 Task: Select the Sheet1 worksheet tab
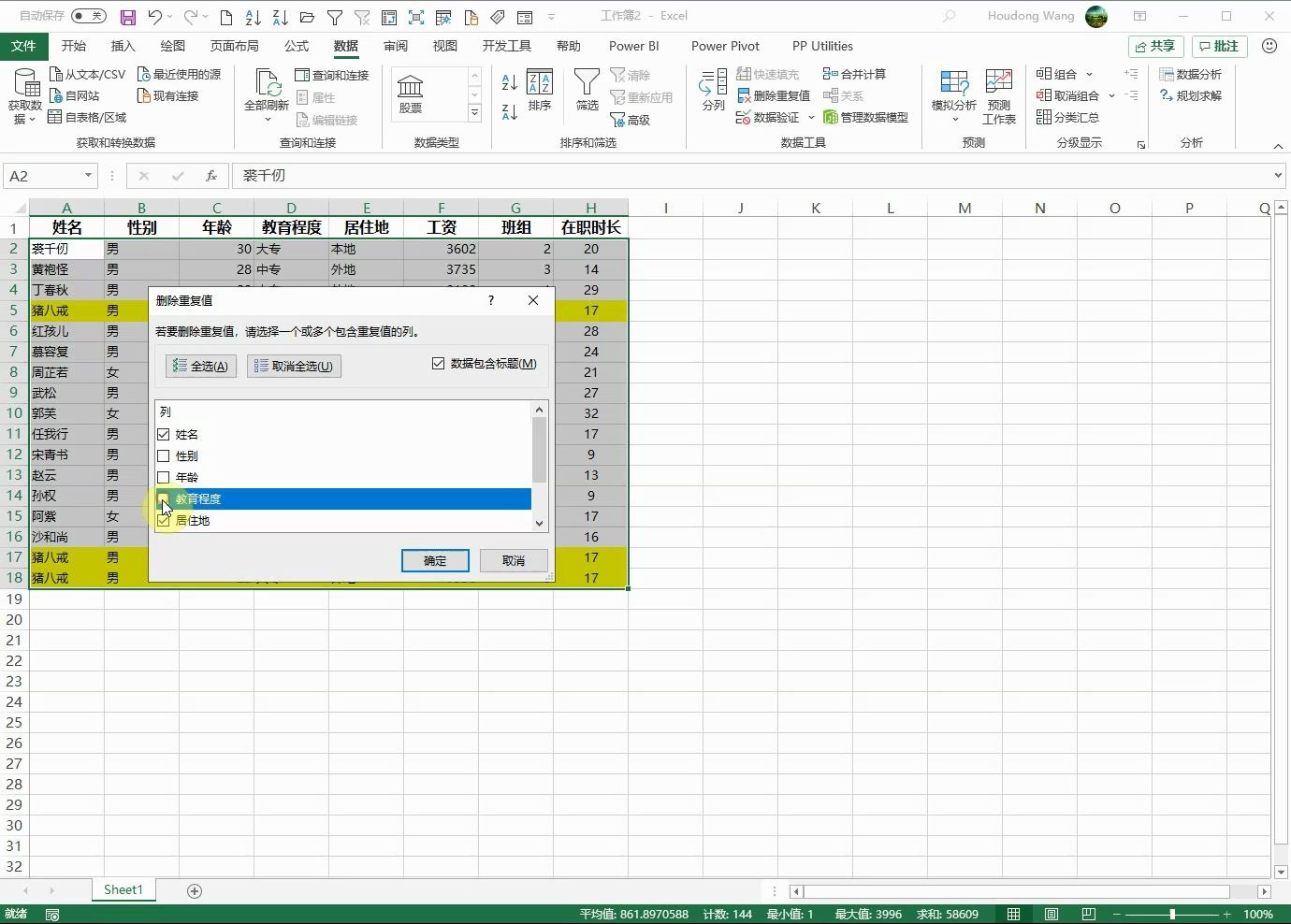[123, 890]
